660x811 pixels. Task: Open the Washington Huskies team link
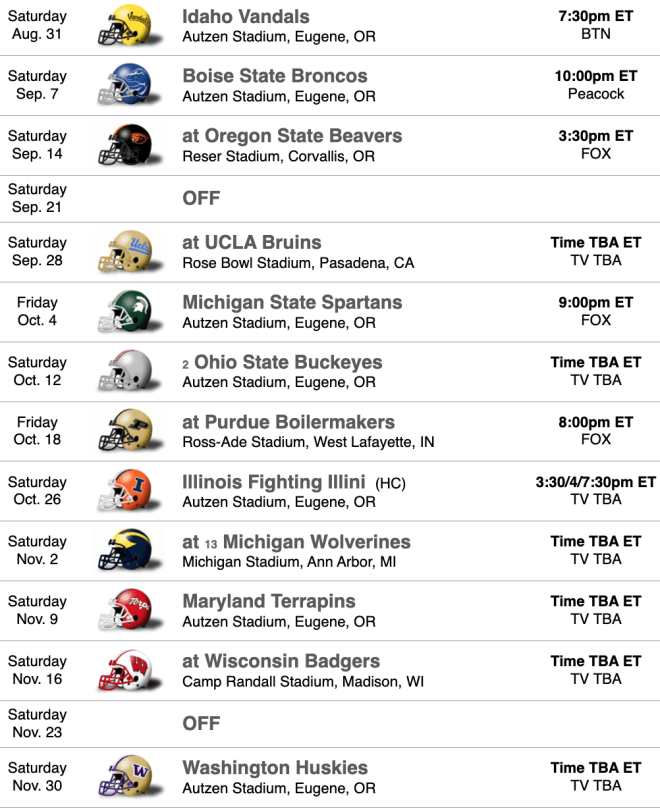pyautogui.click(x=275, y=768)
